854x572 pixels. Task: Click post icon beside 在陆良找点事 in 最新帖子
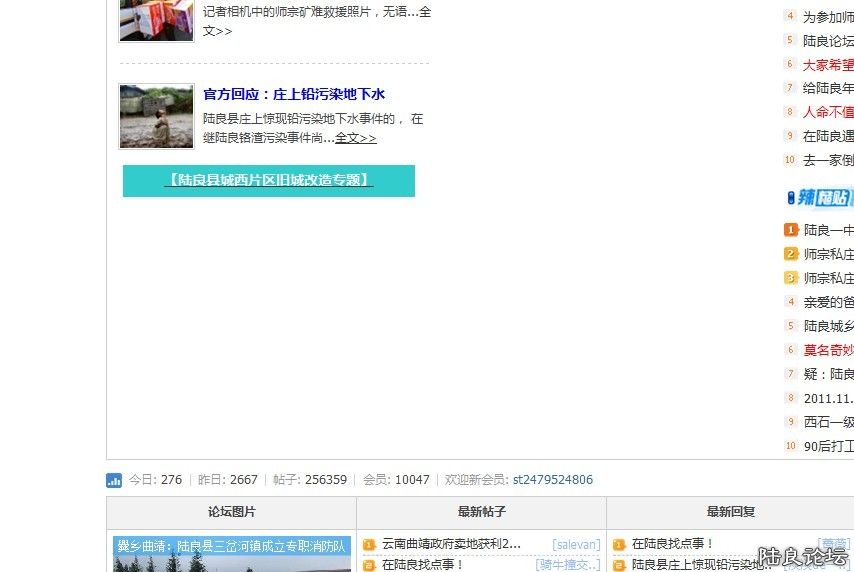369,565
